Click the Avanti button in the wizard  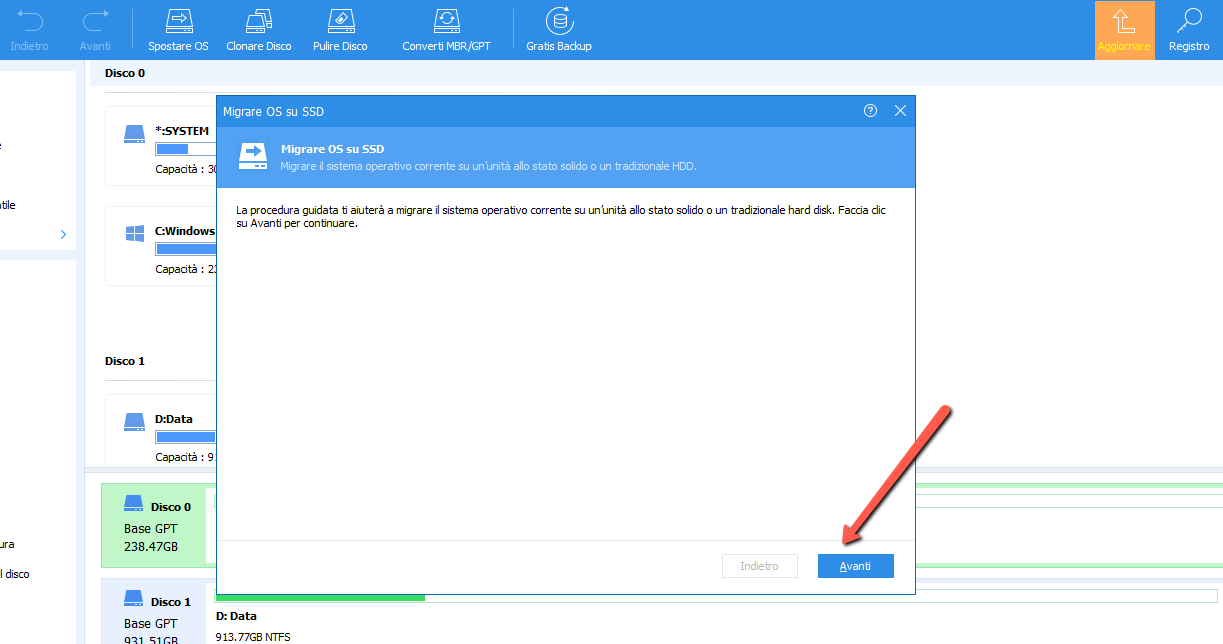[x=855, y=566]
